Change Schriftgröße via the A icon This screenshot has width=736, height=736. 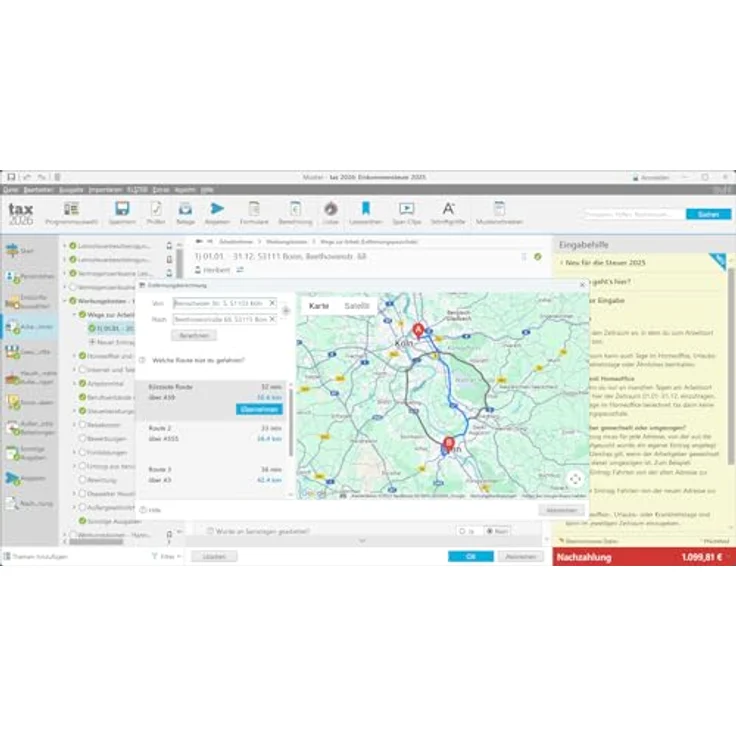pyautogui.click(x=448, y=208)
